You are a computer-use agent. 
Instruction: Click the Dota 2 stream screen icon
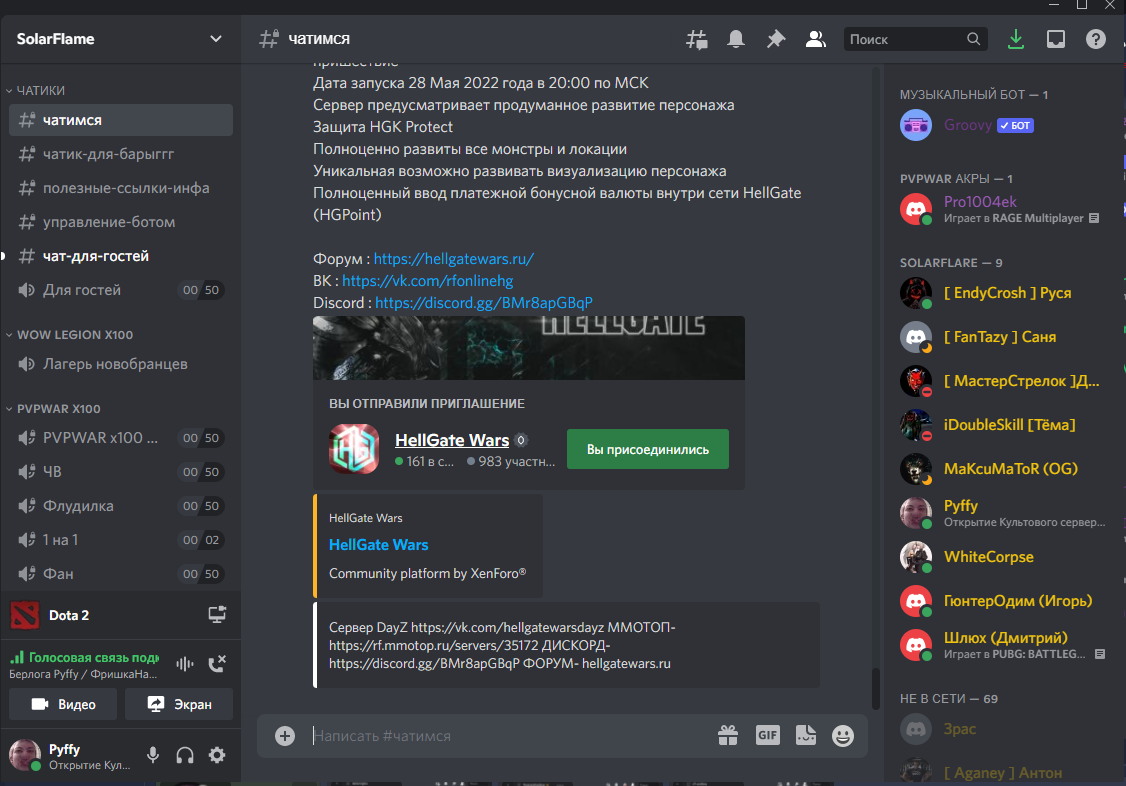217,614
